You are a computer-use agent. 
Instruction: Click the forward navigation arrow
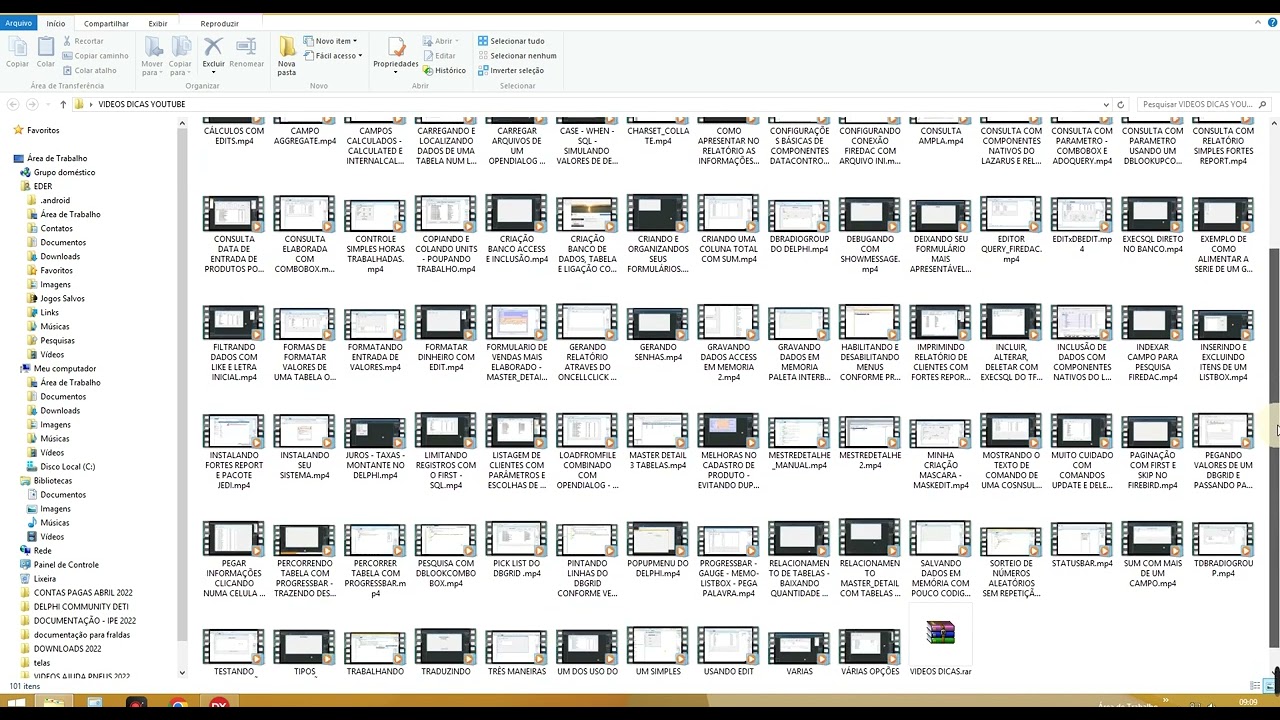[32, 104]
